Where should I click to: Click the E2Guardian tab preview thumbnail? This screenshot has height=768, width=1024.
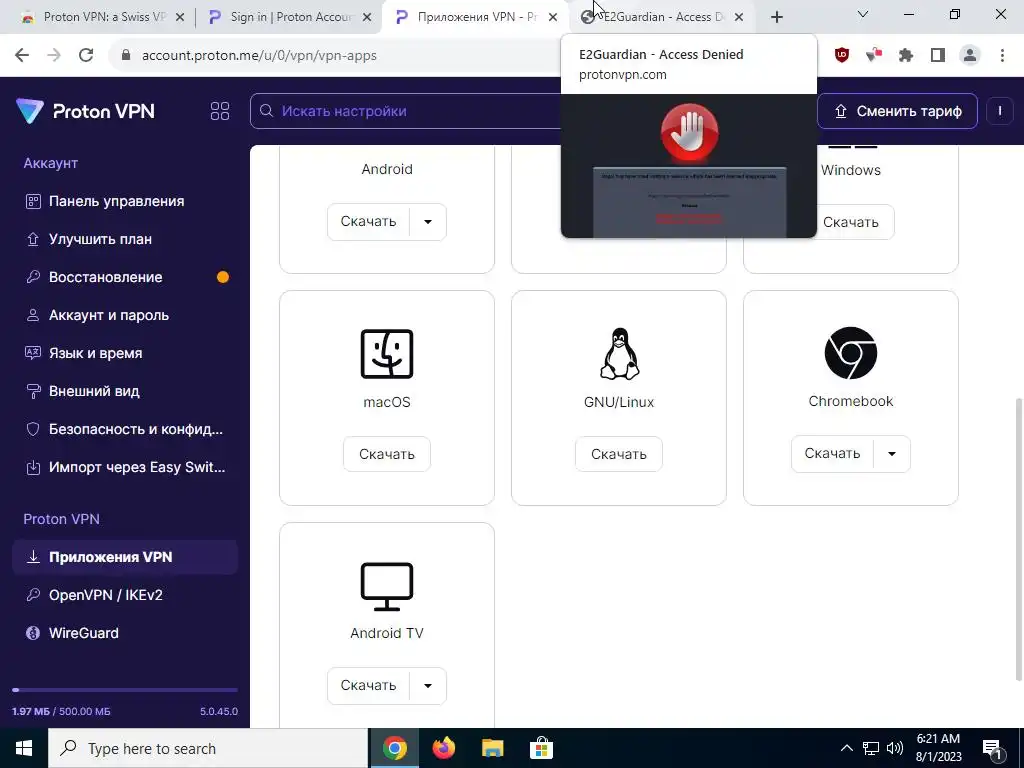point(689,166)
